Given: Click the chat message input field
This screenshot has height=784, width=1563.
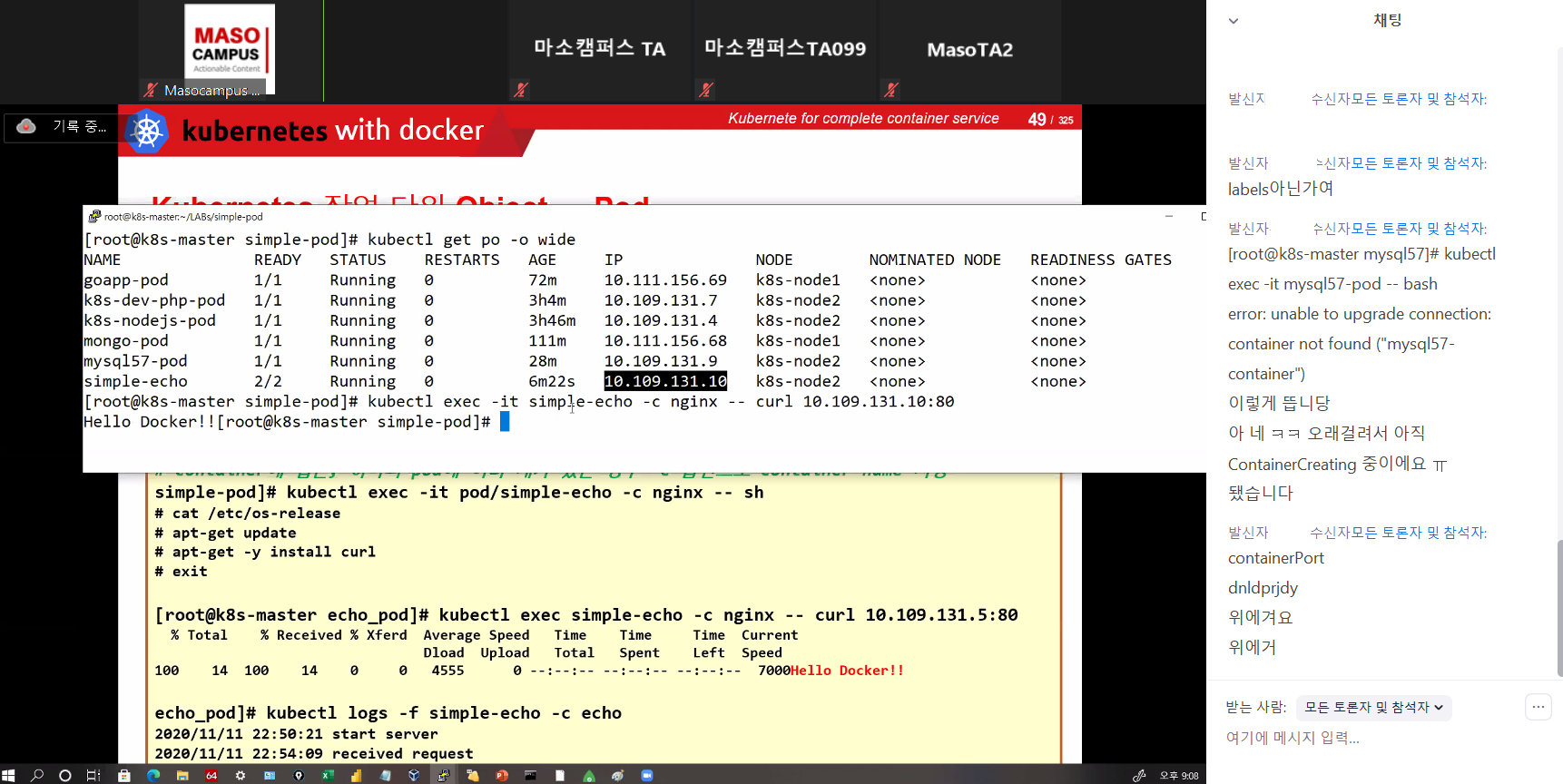Looking at the screenshot, I should pos(1361,739).
